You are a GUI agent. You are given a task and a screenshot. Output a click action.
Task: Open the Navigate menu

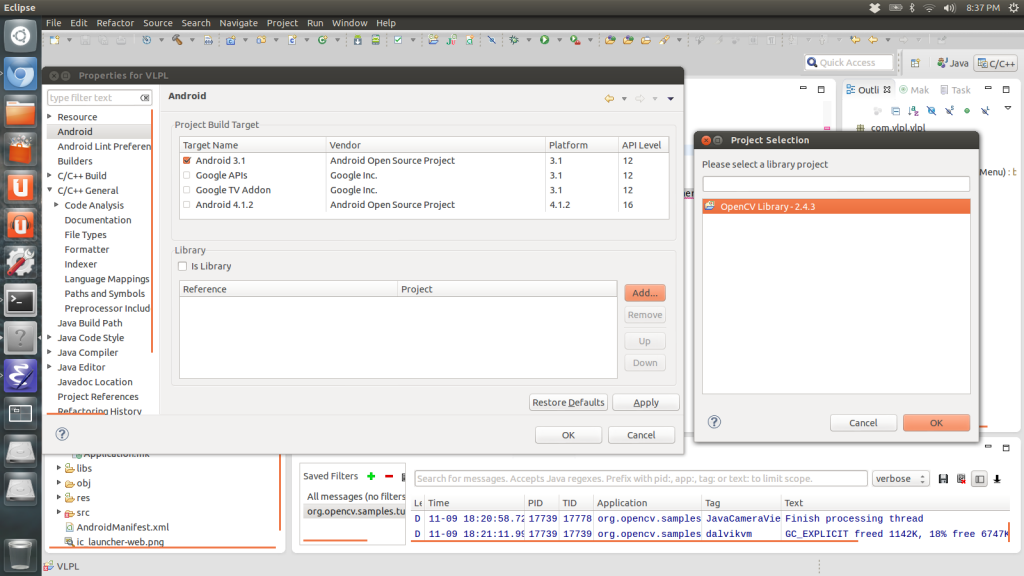point(238,23)
